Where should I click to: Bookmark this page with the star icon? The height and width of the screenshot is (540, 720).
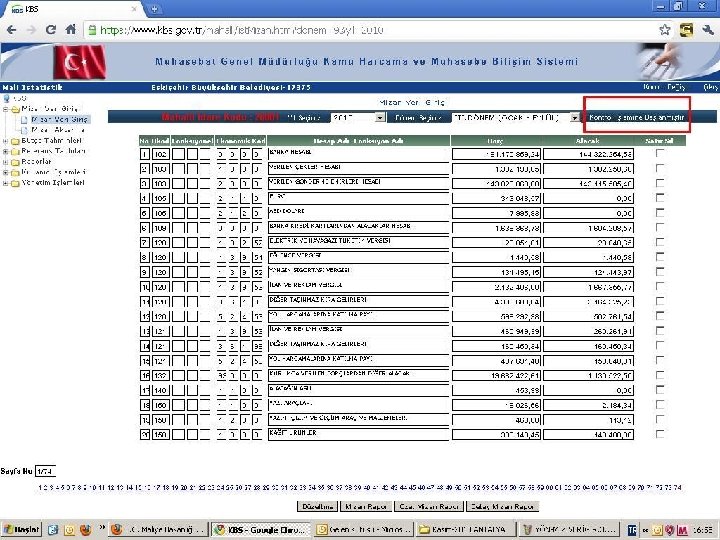click(x=664, y=30)
